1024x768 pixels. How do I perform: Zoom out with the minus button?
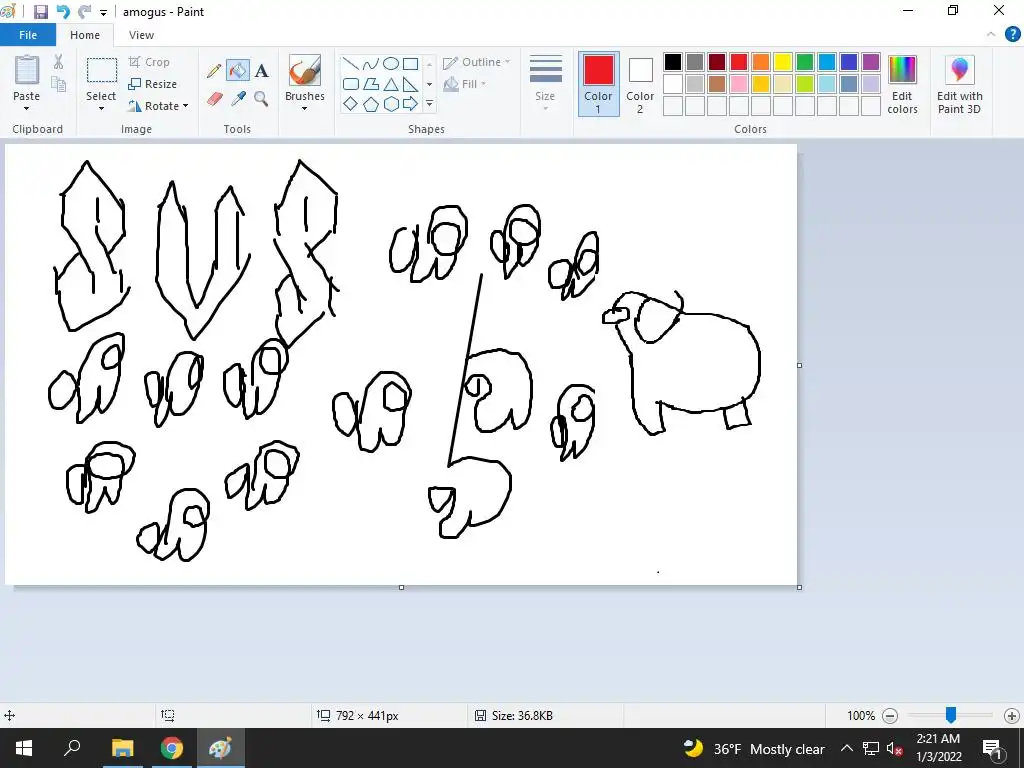889,716
